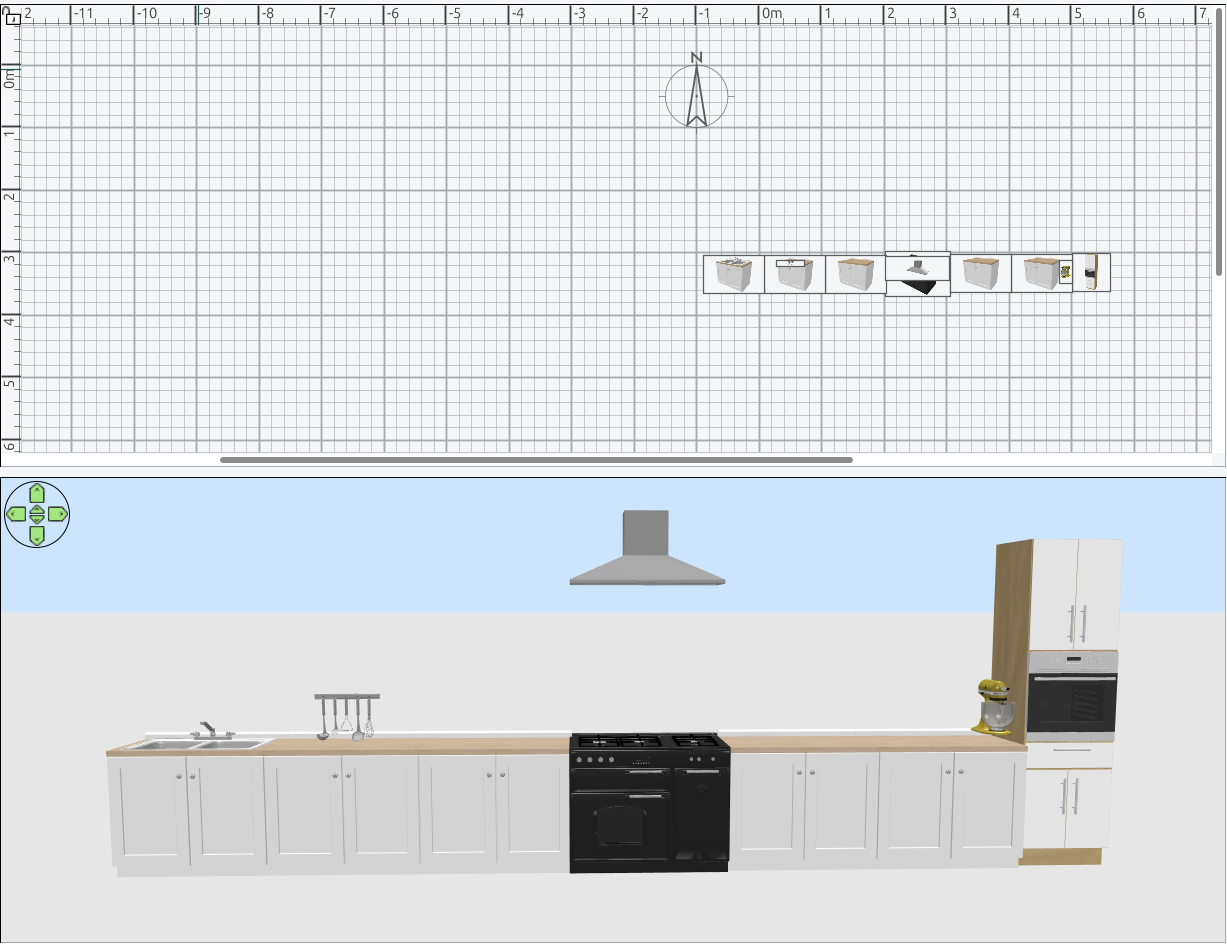This screenshot has height=944, width=1227.
Task: Click the base cabinet under the sink in 3D
Action: click(x=186, y=811)
